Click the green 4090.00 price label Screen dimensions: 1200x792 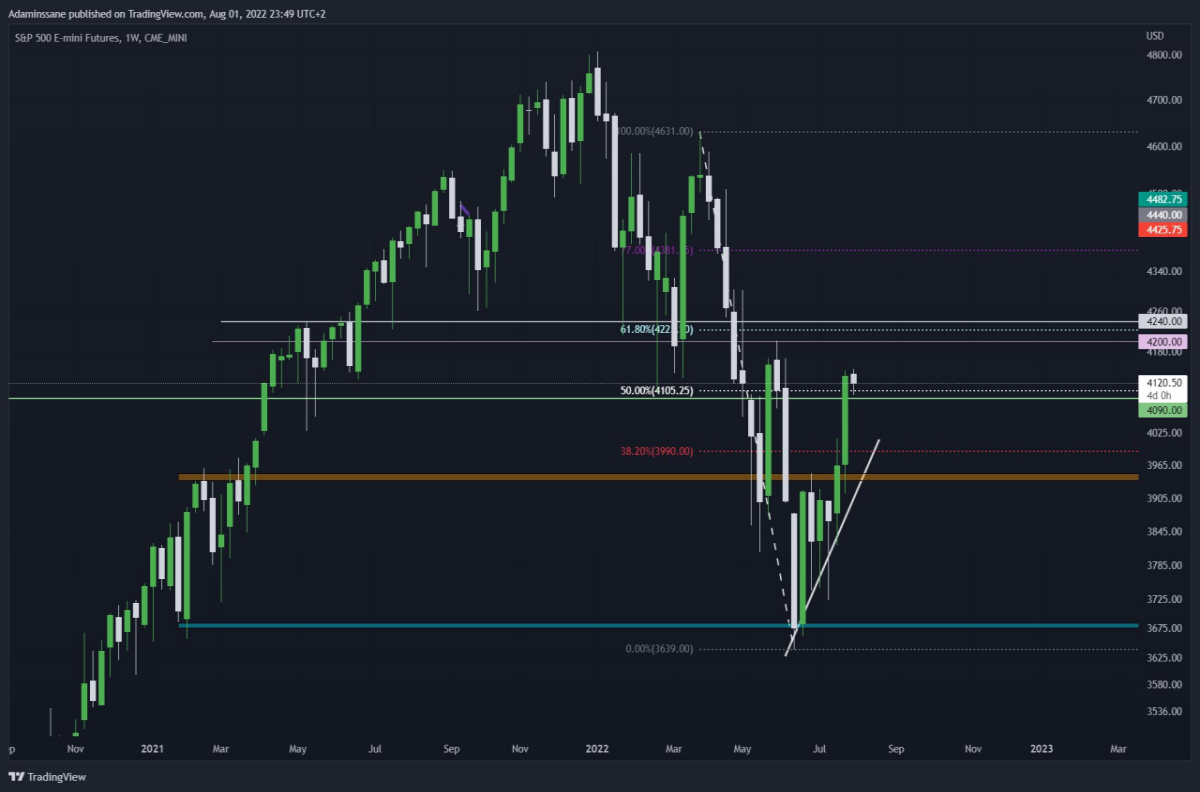point(1162,410)
